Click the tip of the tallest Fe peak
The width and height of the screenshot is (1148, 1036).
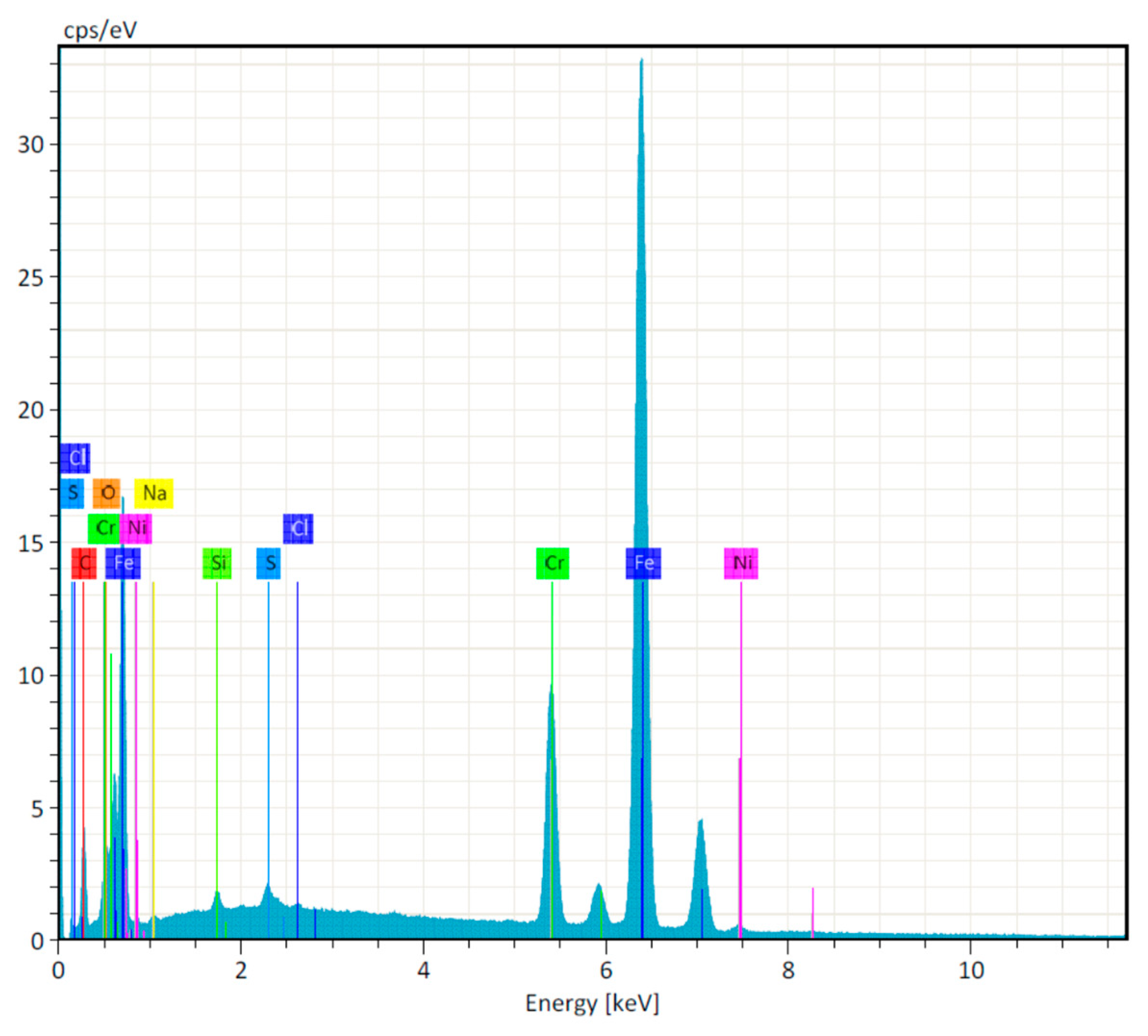(x=642, y=61)
